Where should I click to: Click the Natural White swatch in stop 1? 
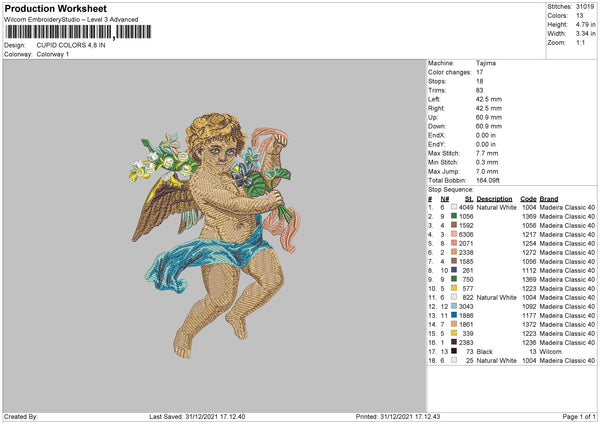coord(454,207)
